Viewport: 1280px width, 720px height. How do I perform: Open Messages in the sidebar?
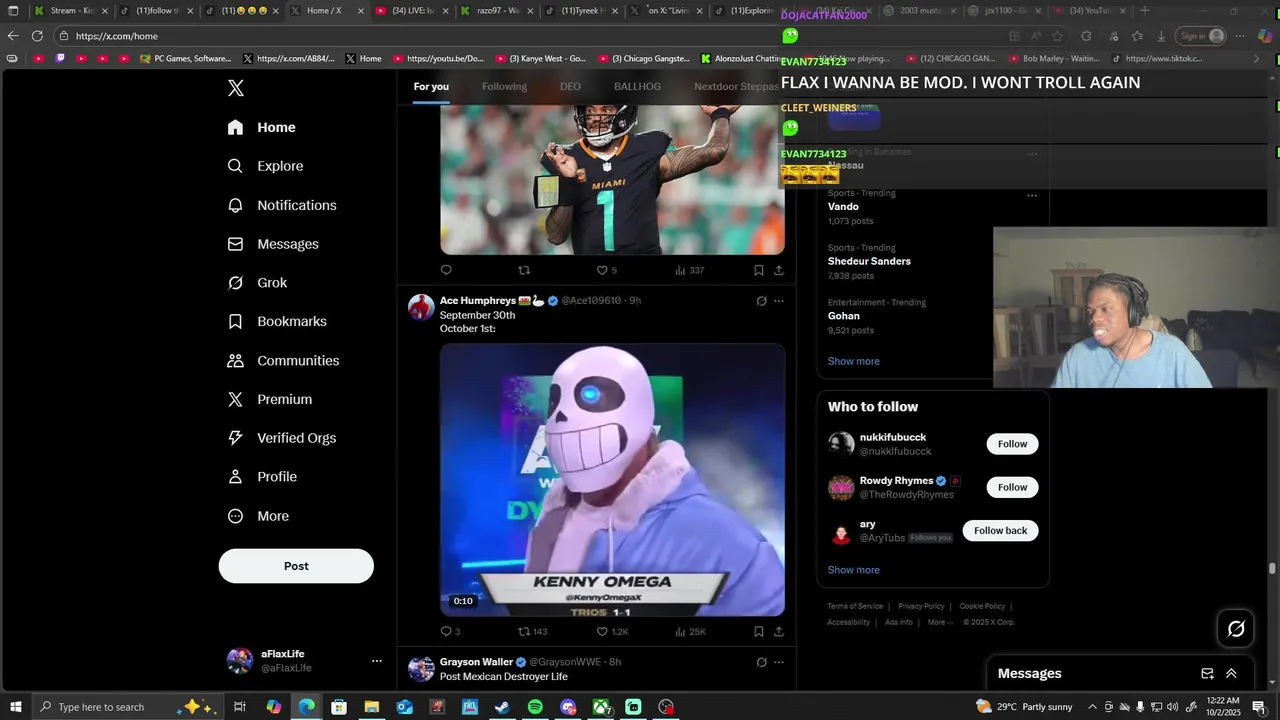tap(273, 244)
